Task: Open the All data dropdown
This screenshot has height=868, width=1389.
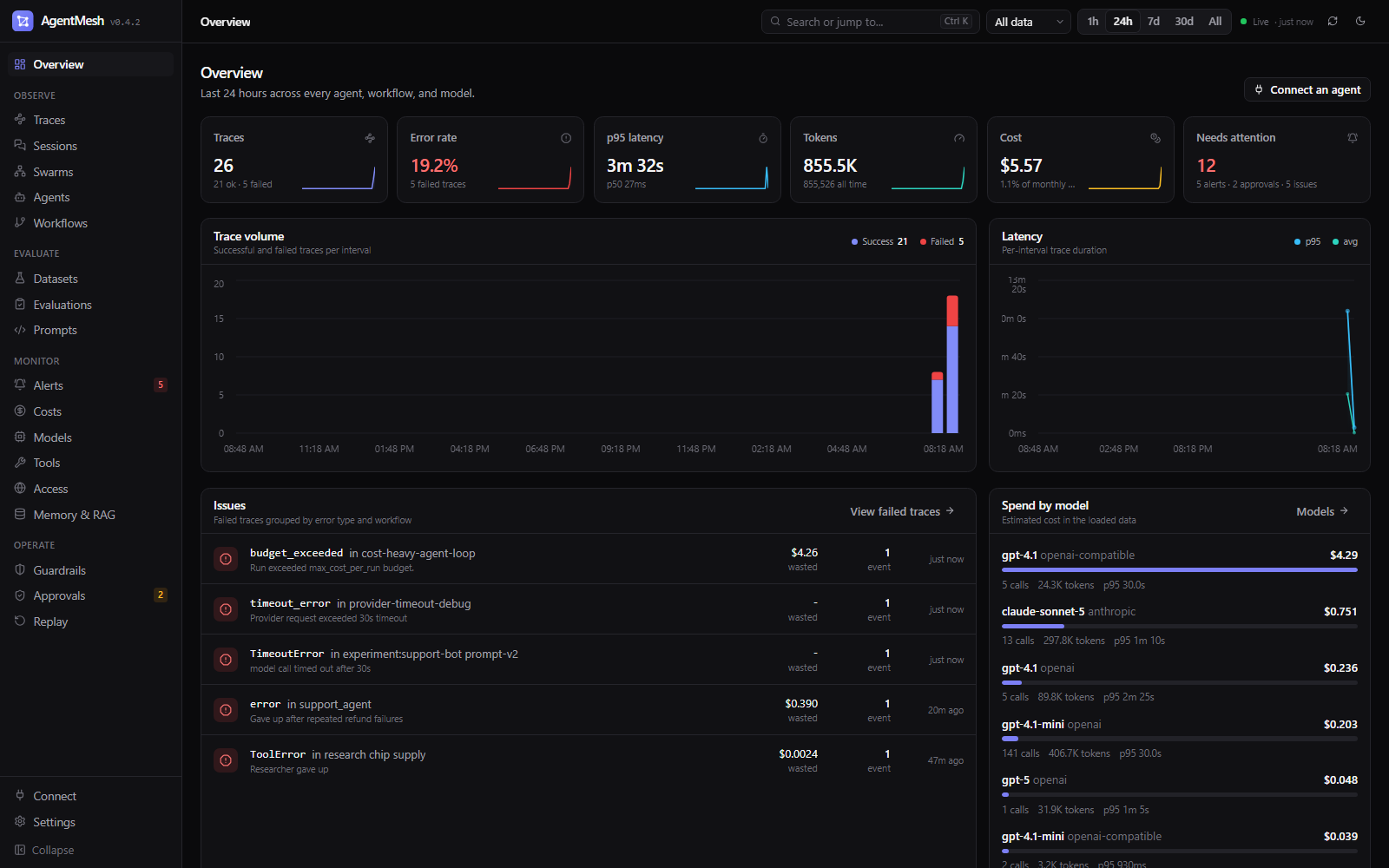Action: tap(1029, 22)
